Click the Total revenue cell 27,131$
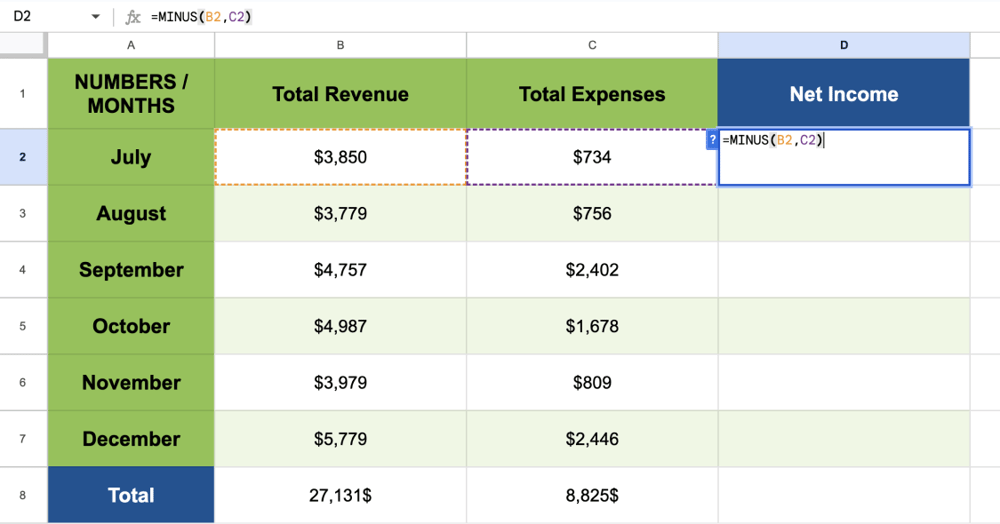1000x524 pixels. 340,495
